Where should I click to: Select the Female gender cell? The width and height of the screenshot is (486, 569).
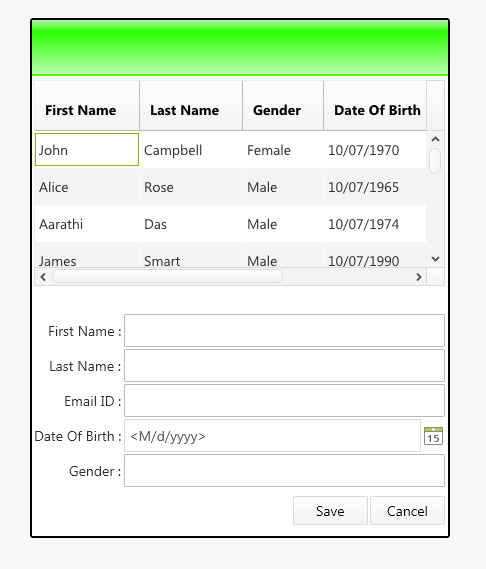(x=283, y=150)
